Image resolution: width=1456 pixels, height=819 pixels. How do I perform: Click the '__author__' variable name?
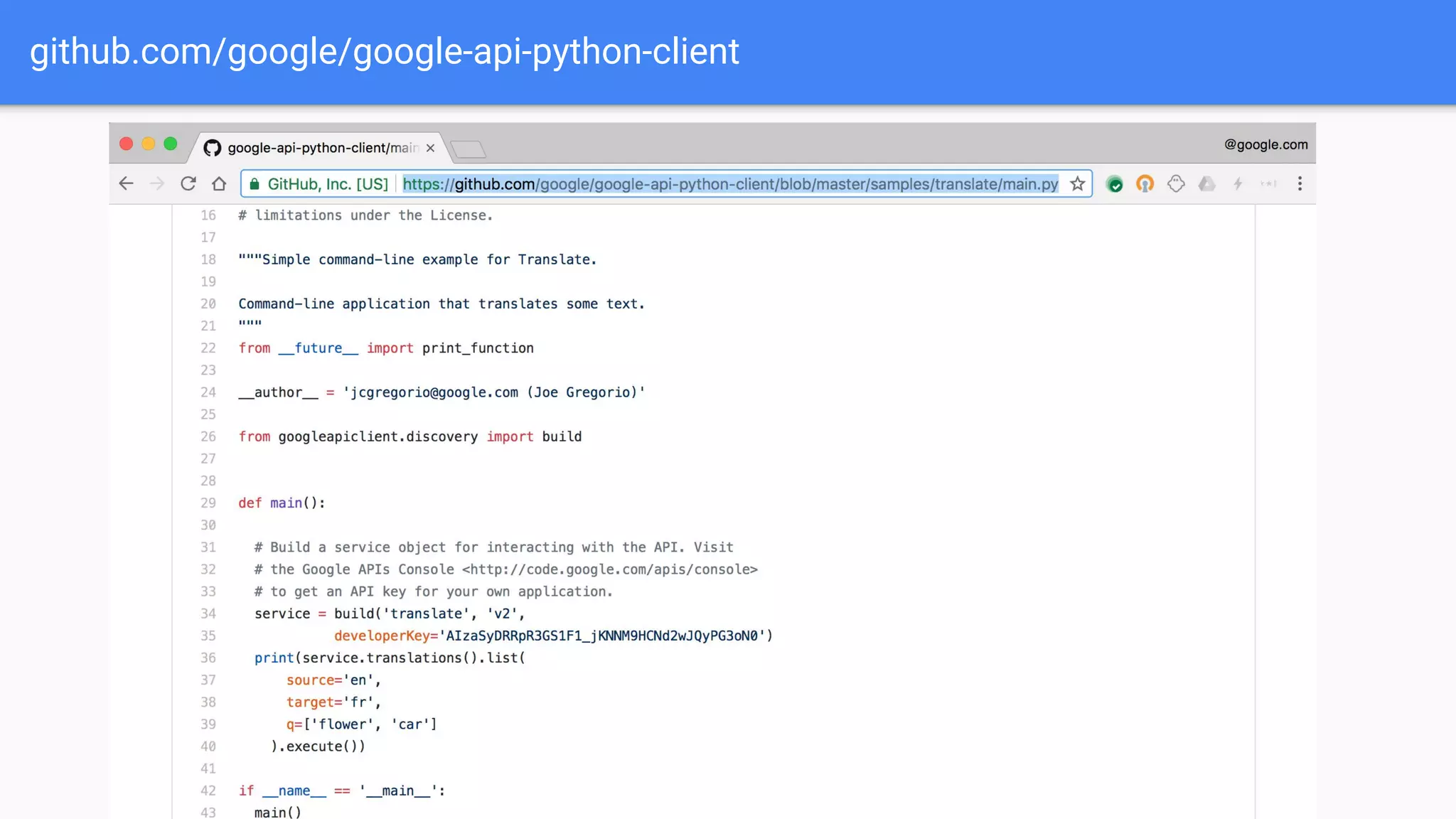(x=278, y=392)
